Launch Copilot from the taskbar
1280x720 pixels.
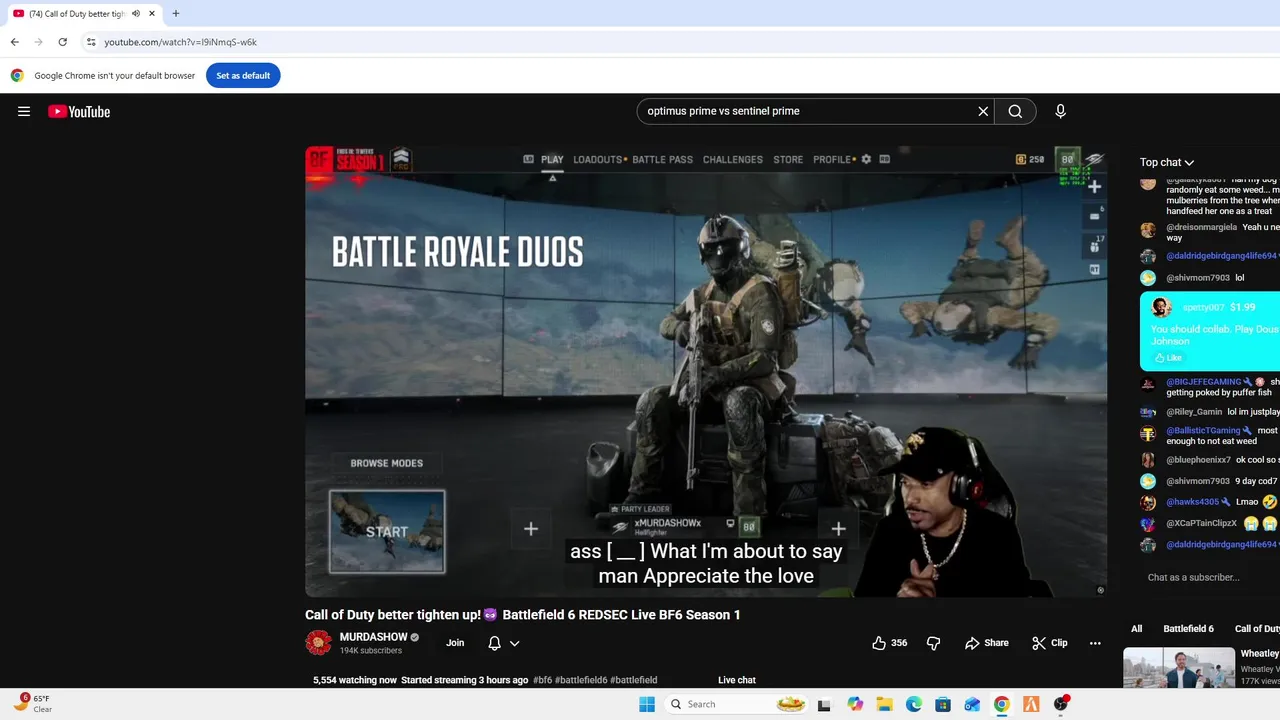coord(855,704)
